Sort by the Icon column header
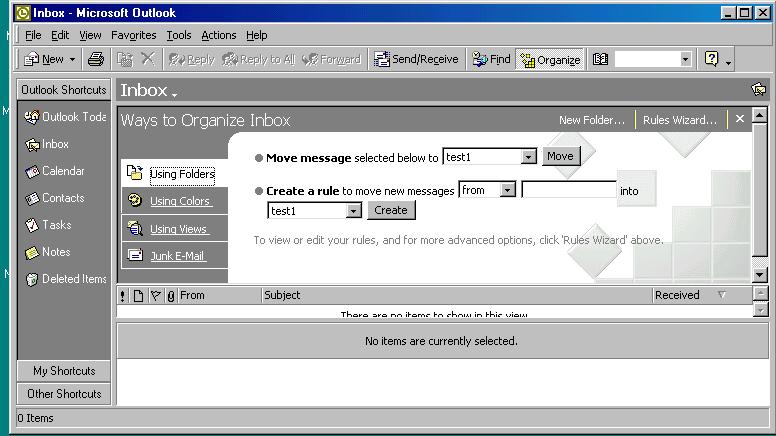The height and width of the screenshot is (436, 776). coord(138,295)
